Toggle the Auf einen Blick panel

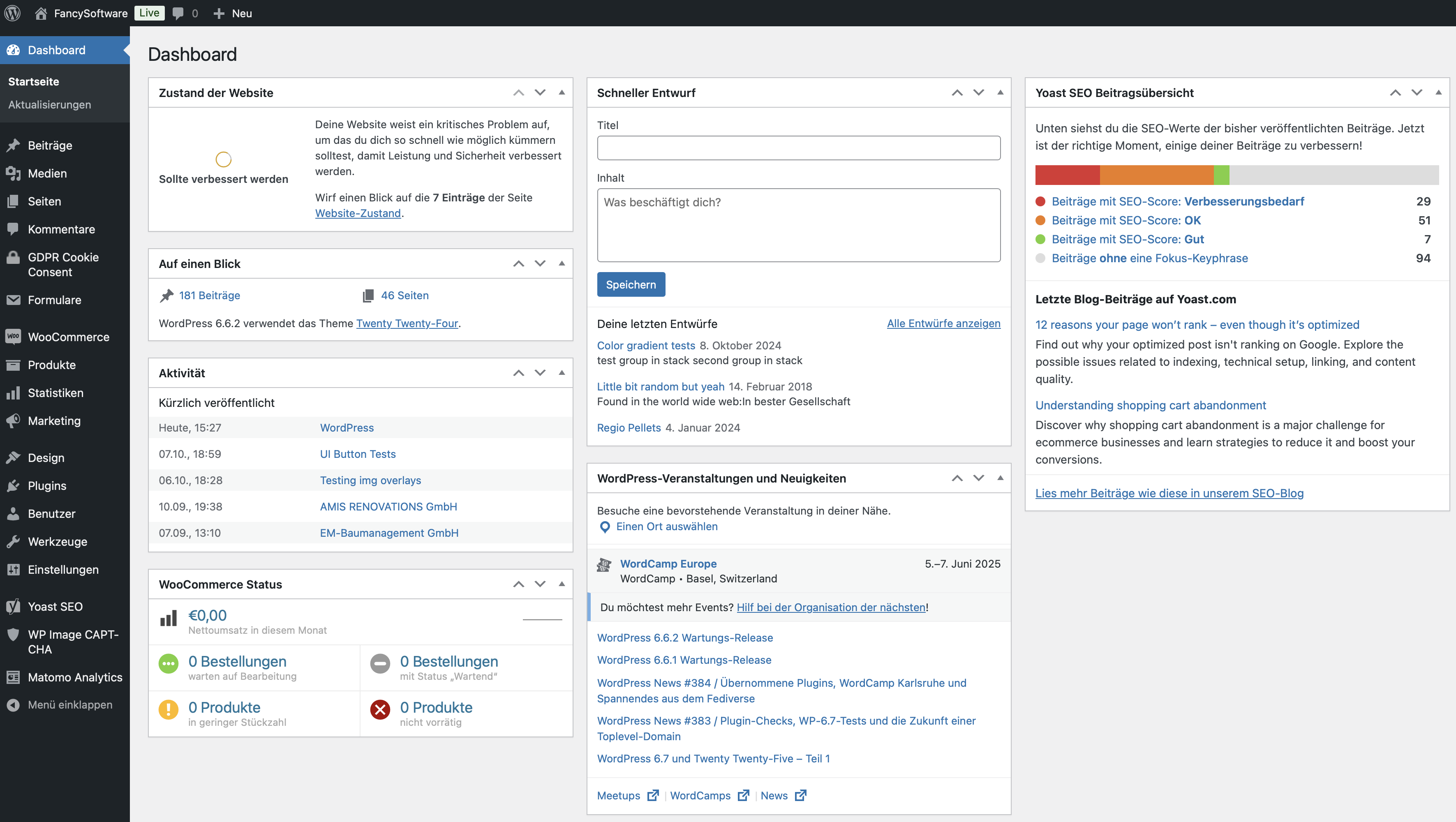click(x=562, y=263)
